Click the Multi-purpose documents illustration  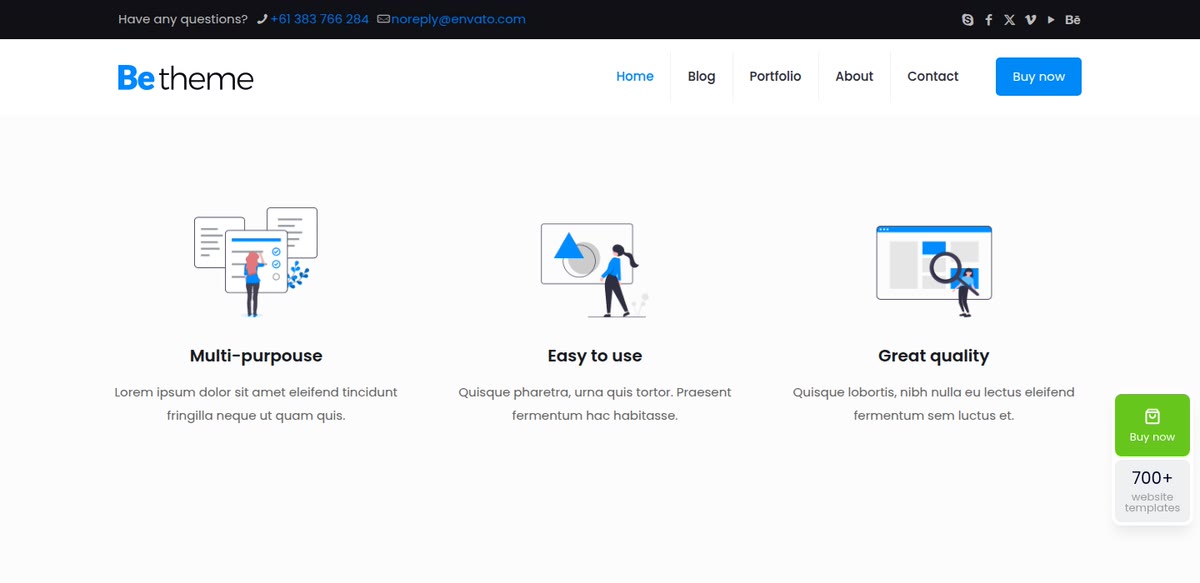(x=256, y=262)
